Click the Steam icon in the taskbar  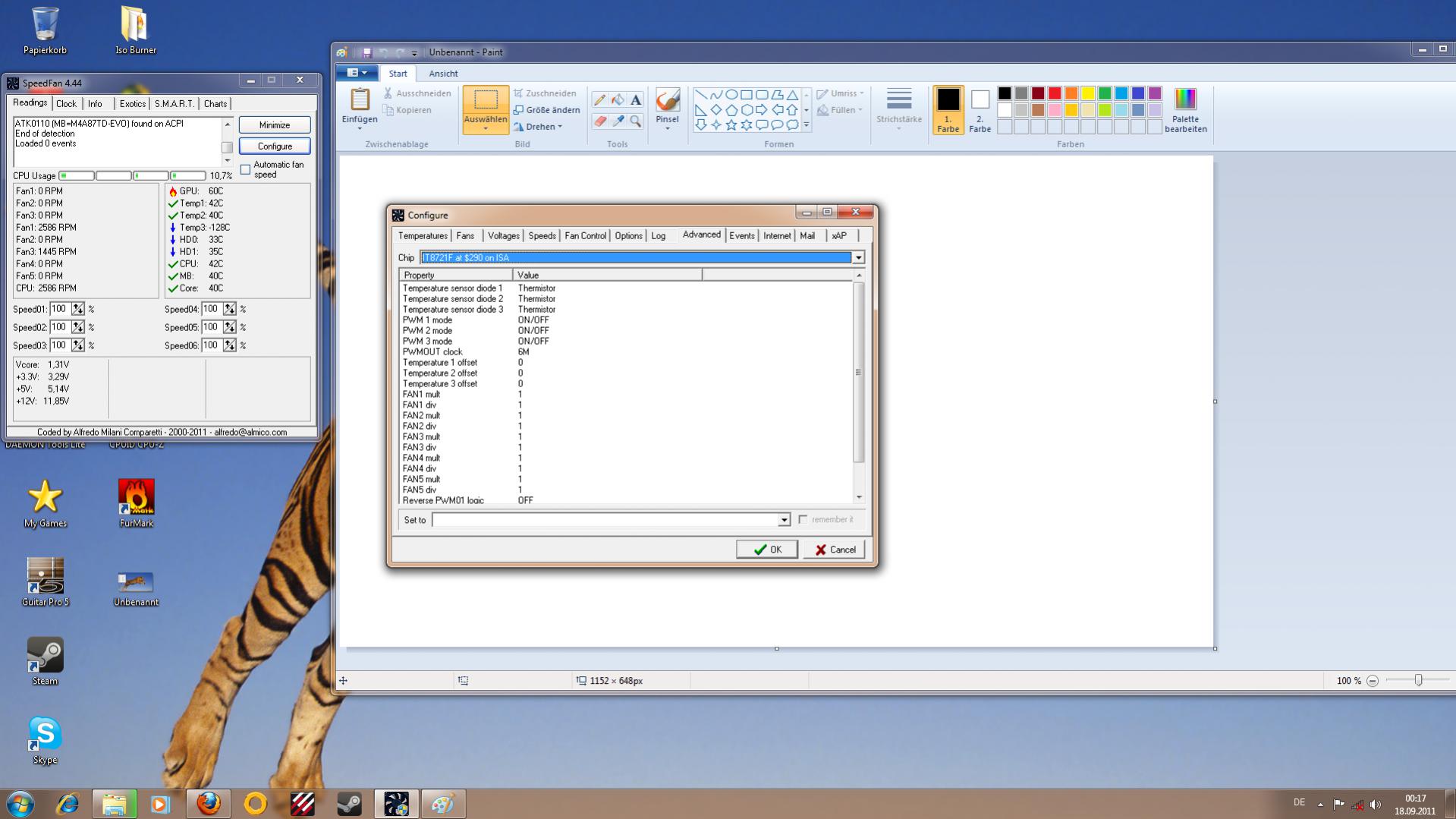click(349, 803)
